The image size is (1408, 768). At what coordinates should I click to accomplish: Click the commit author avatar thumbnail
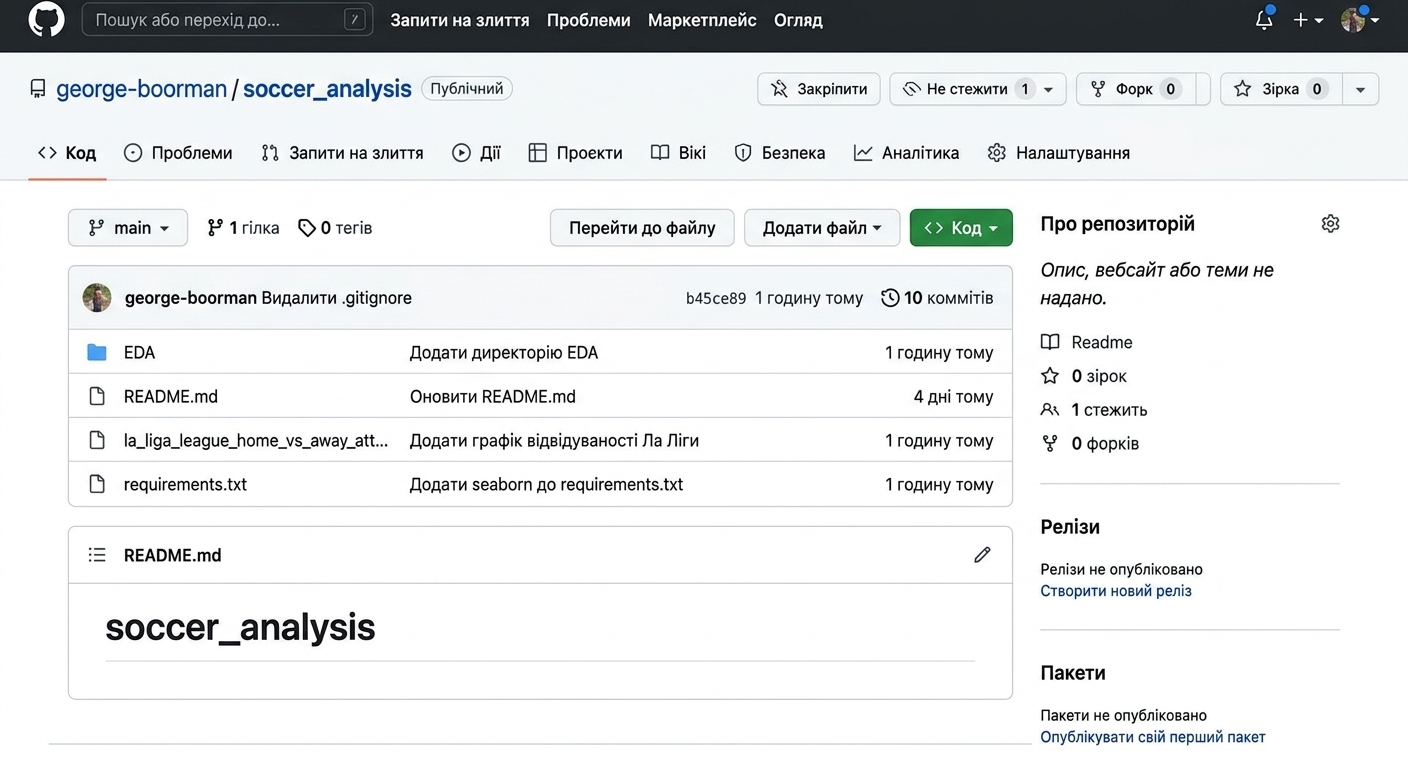click(97, 298)
